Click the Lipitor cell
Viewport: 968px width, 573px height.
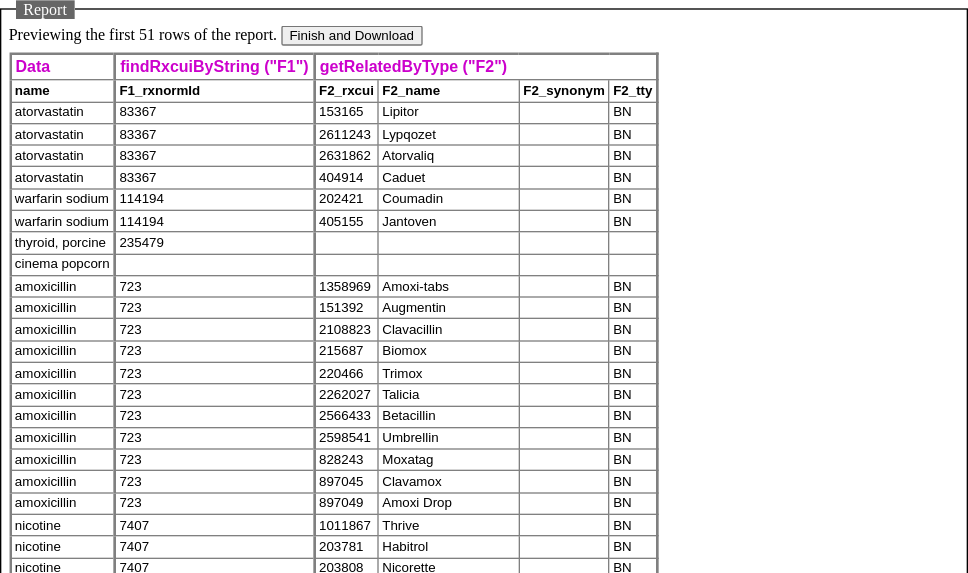point(449,112)
